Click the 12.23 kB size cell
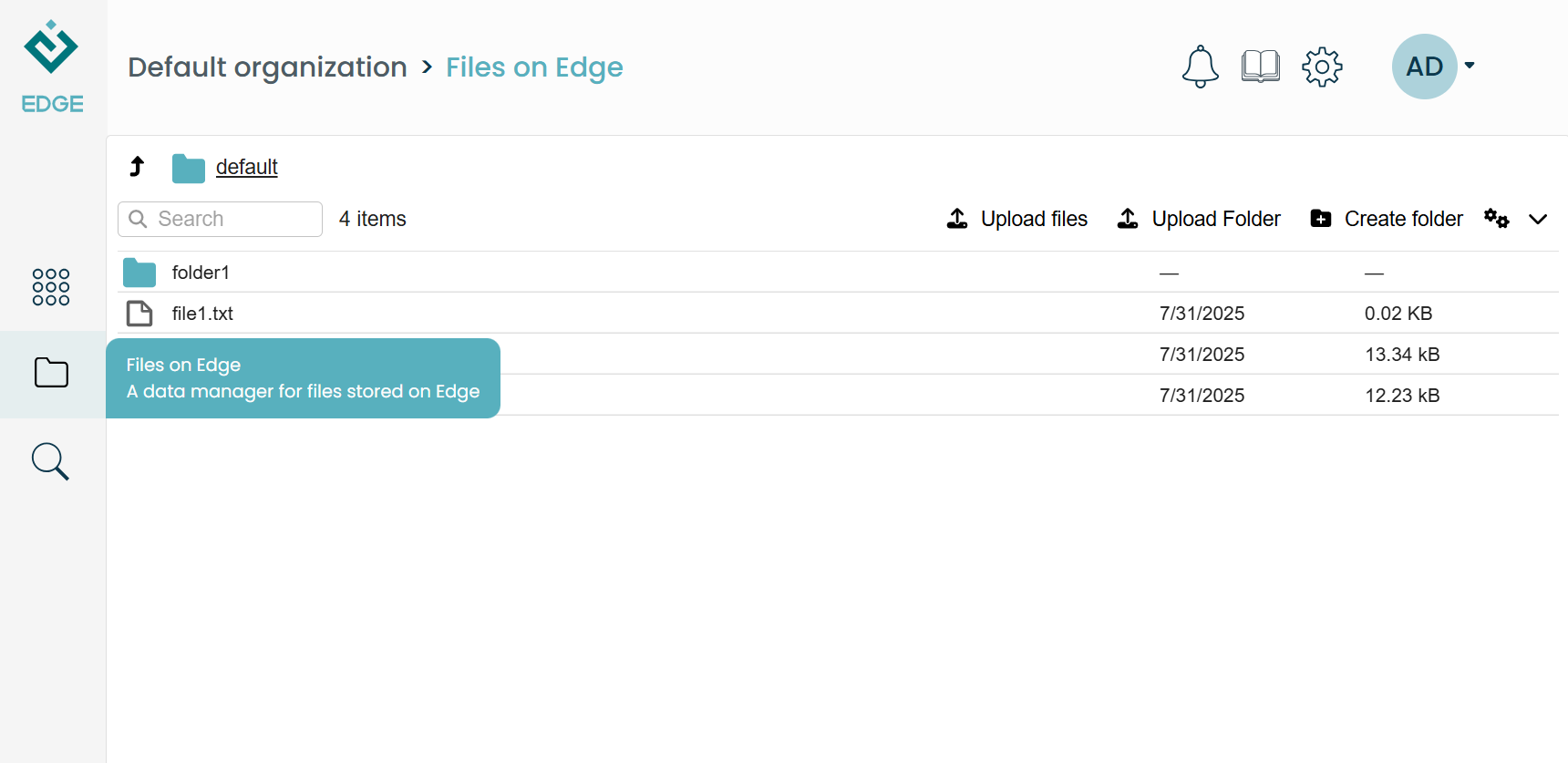Image resolution: width=1568 pixels, height=763 pixels. (x=1402, y=396)
